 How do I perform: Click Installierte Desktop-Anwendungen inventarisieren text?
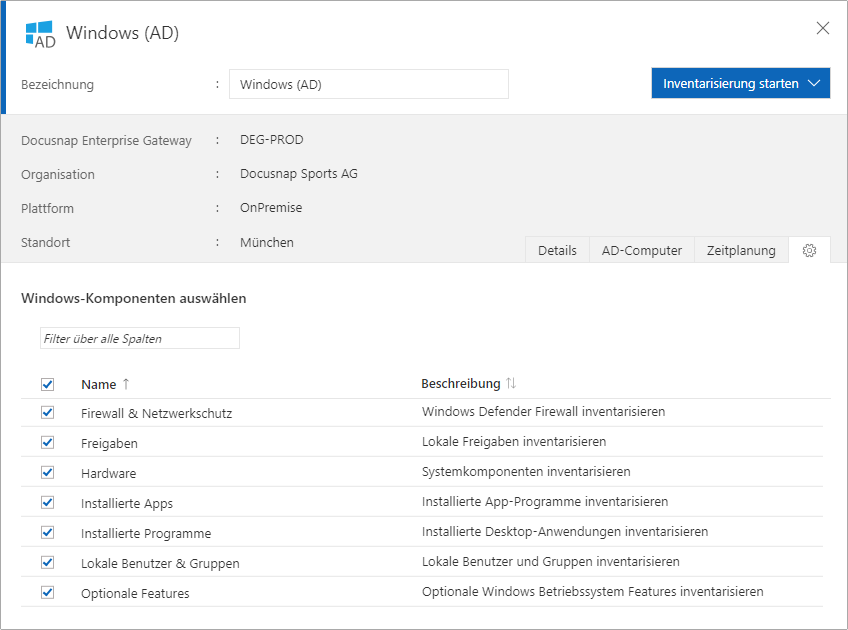[x=565, y=532]
